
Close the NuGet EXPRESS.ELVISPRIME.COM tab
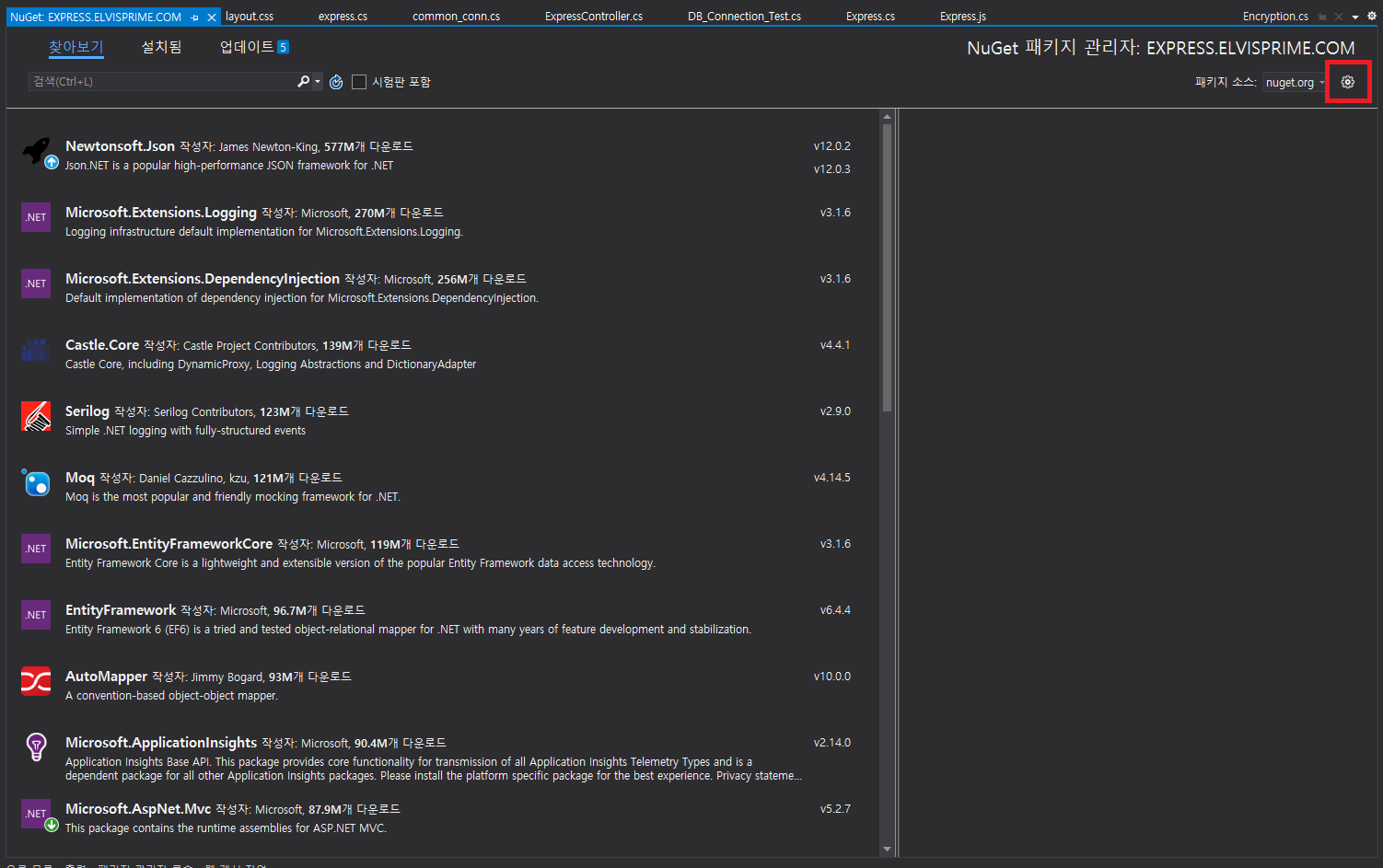[212, 17]
